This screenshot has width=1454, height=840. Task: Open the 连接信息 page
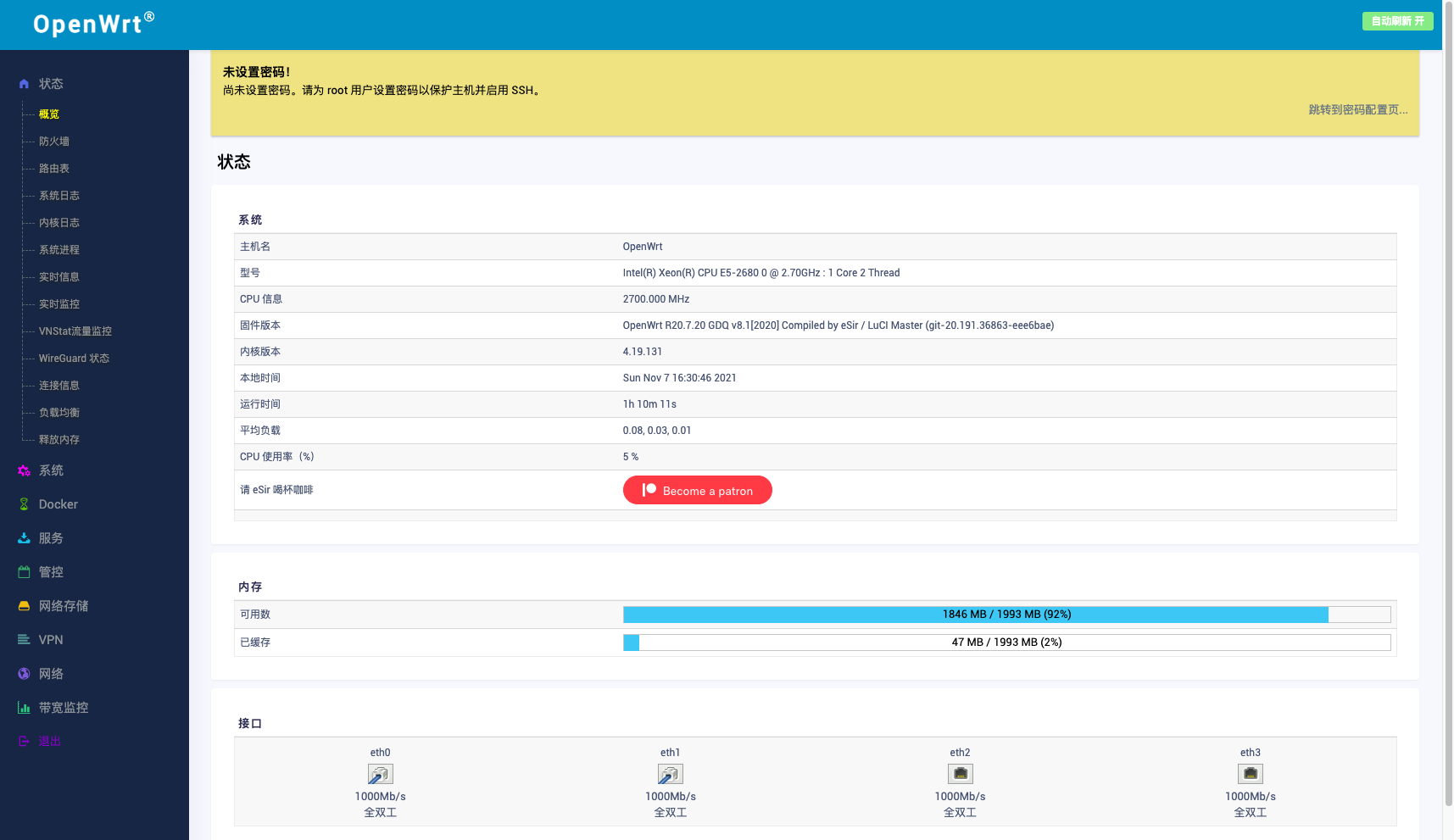click(x=59, y=386)
